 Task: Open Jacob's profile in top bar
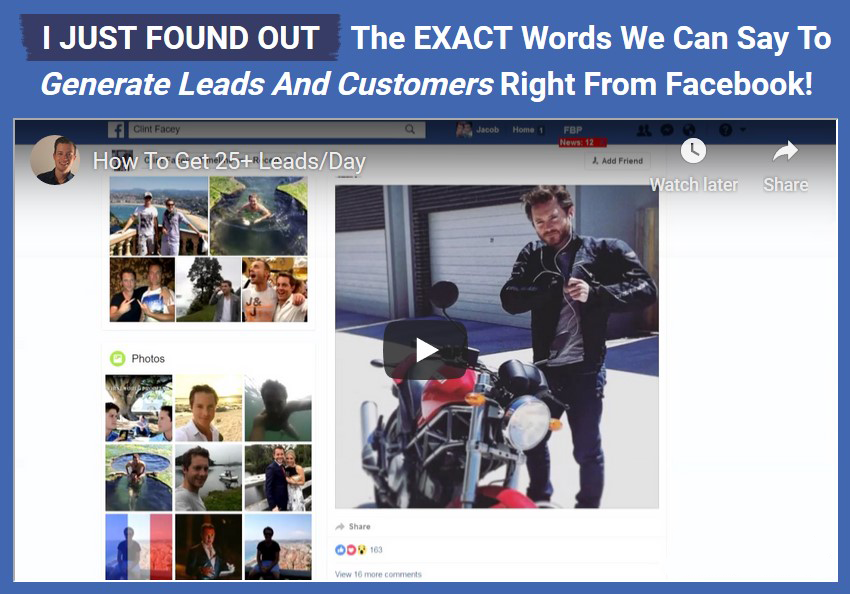click(478, 130)
